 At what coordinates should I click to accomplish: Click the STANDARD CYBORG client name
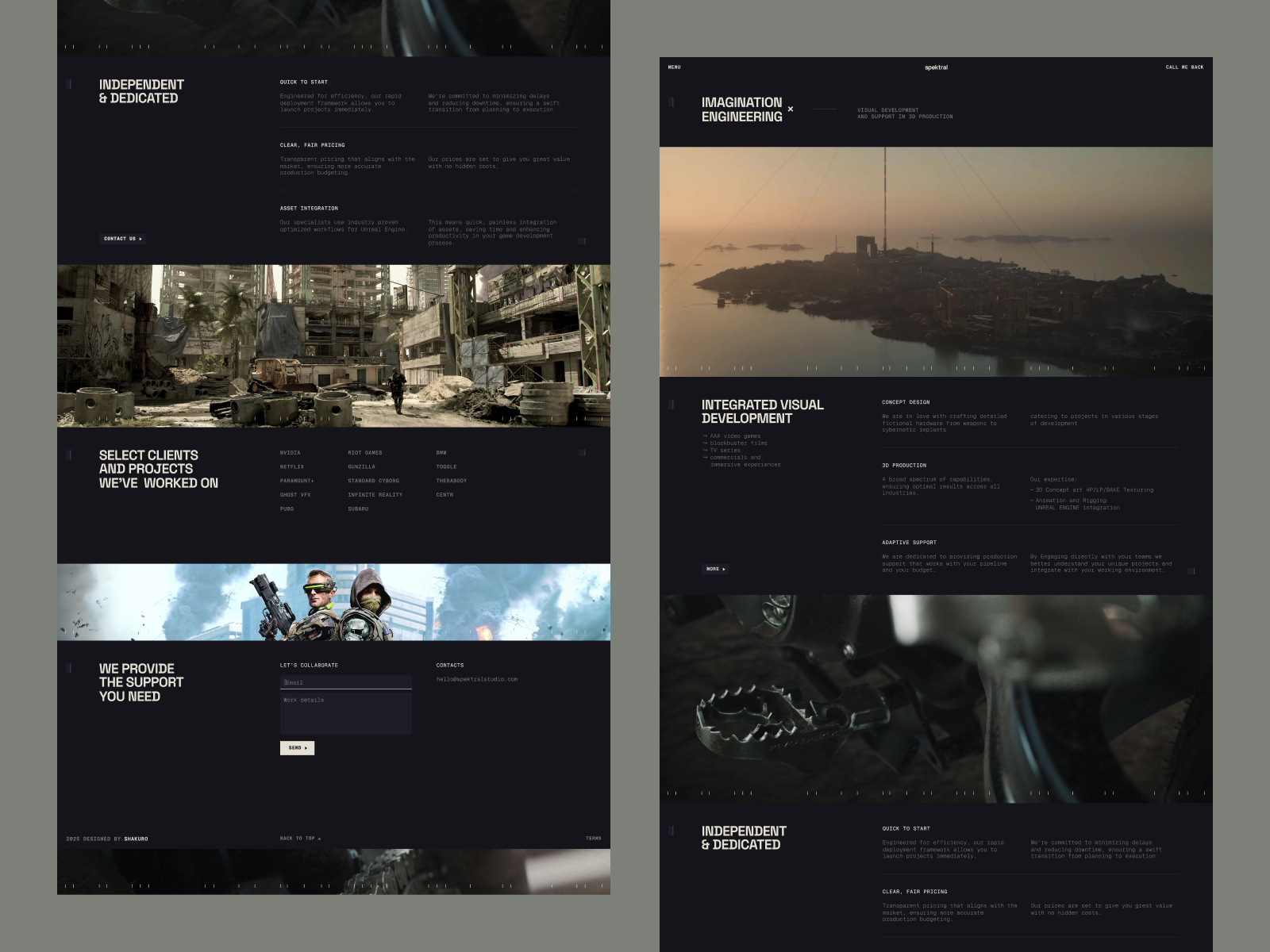(373, 481)
